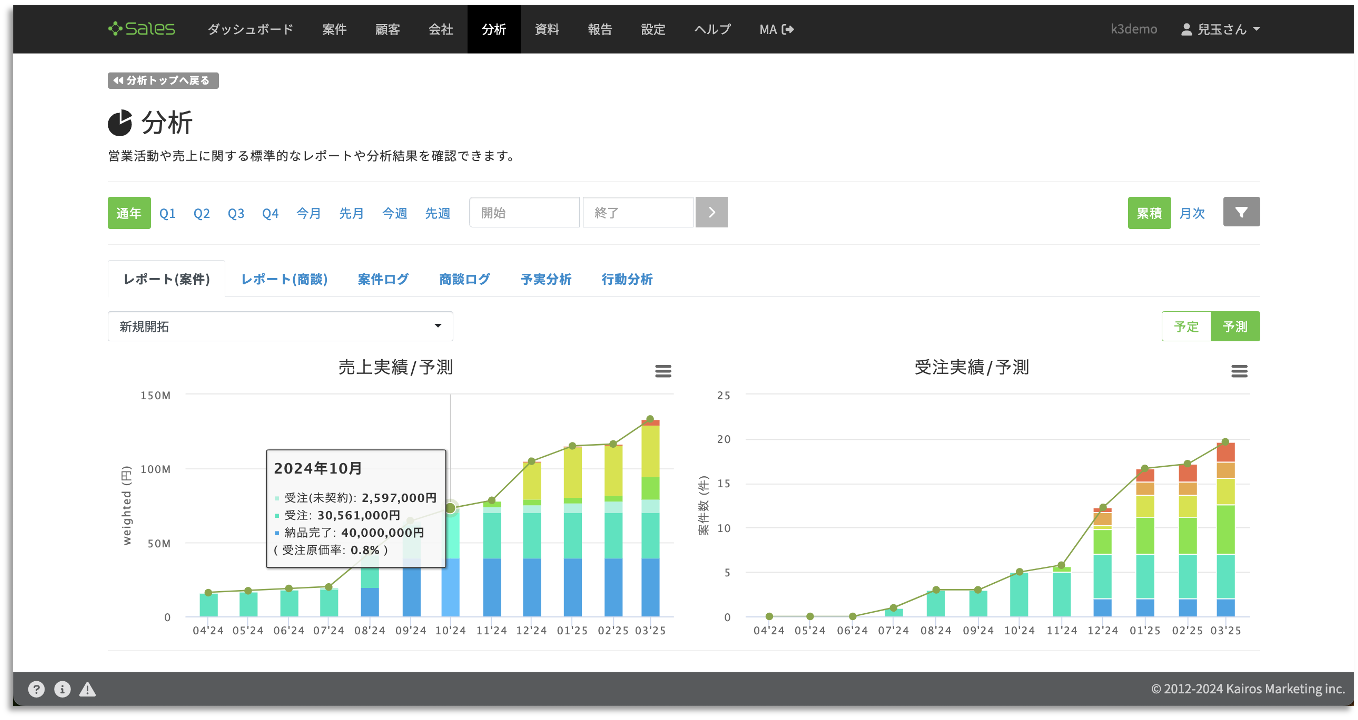Open the sales chart hamburger menu
The height and width of the screenshot is (720, 1358).
pos(663,371)
